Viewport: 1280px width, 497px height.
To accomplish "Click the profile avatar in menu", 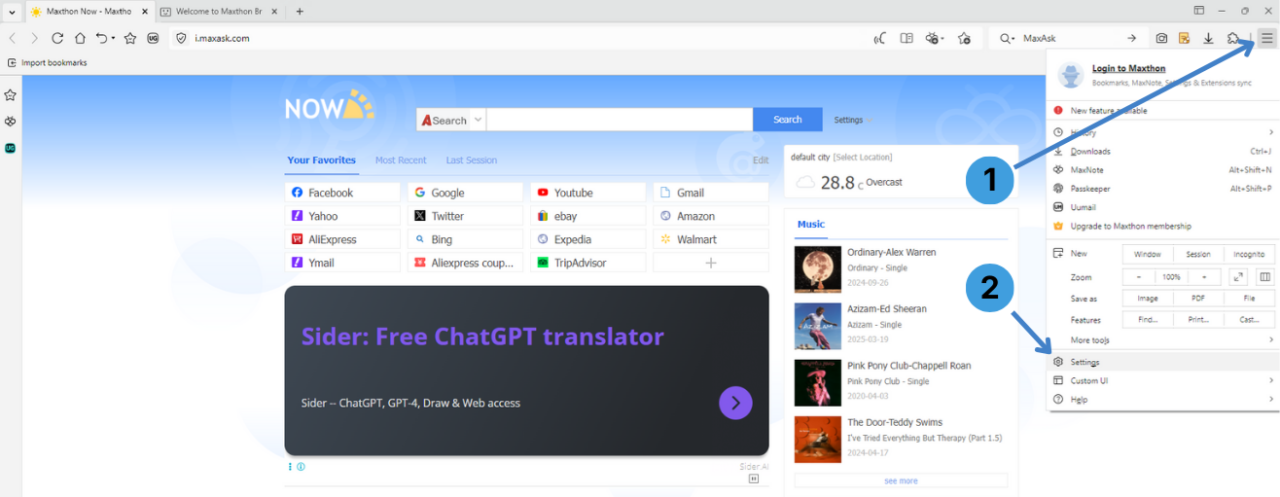I will [1070, 76].
